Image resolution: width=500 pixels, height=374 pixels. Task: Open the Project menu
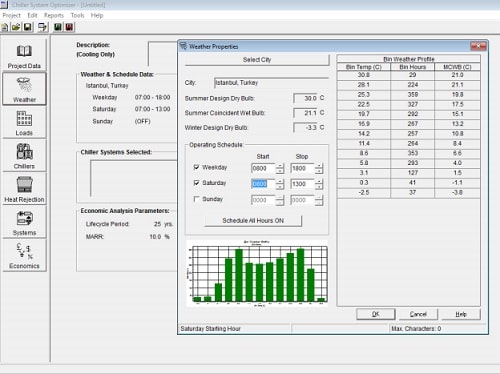pos(11,15)
